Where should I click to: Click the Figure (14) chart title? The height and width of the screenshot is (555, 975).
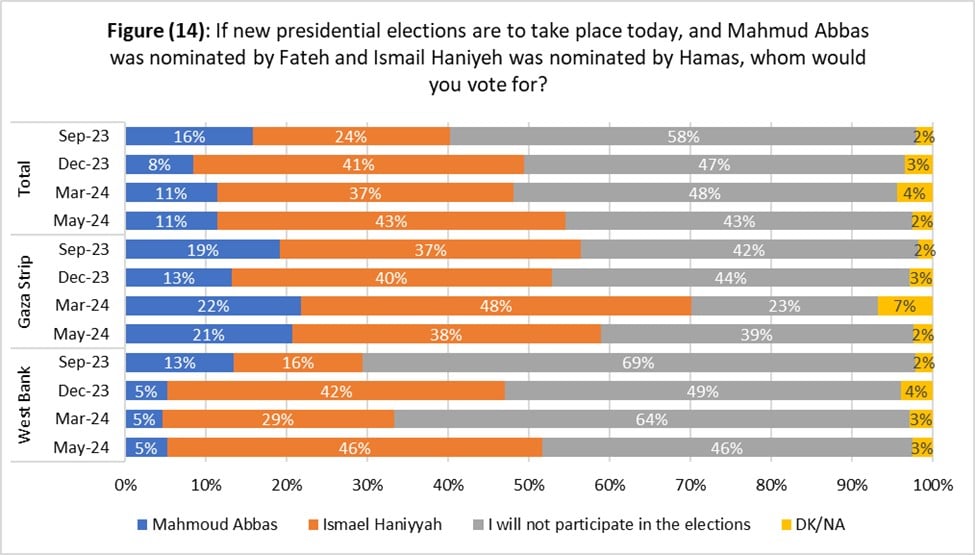point(488,57)
